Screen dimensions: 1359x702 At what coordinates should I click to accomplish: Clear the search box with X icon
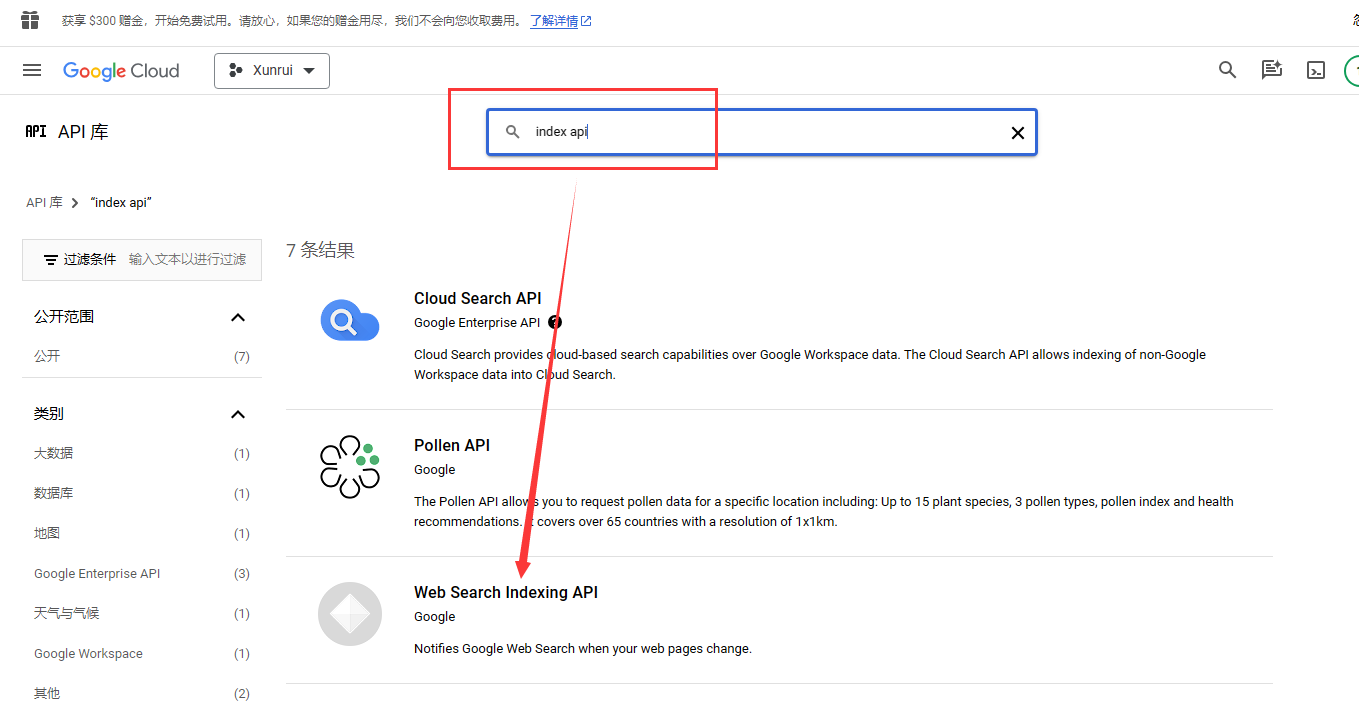click(1018, 133)
